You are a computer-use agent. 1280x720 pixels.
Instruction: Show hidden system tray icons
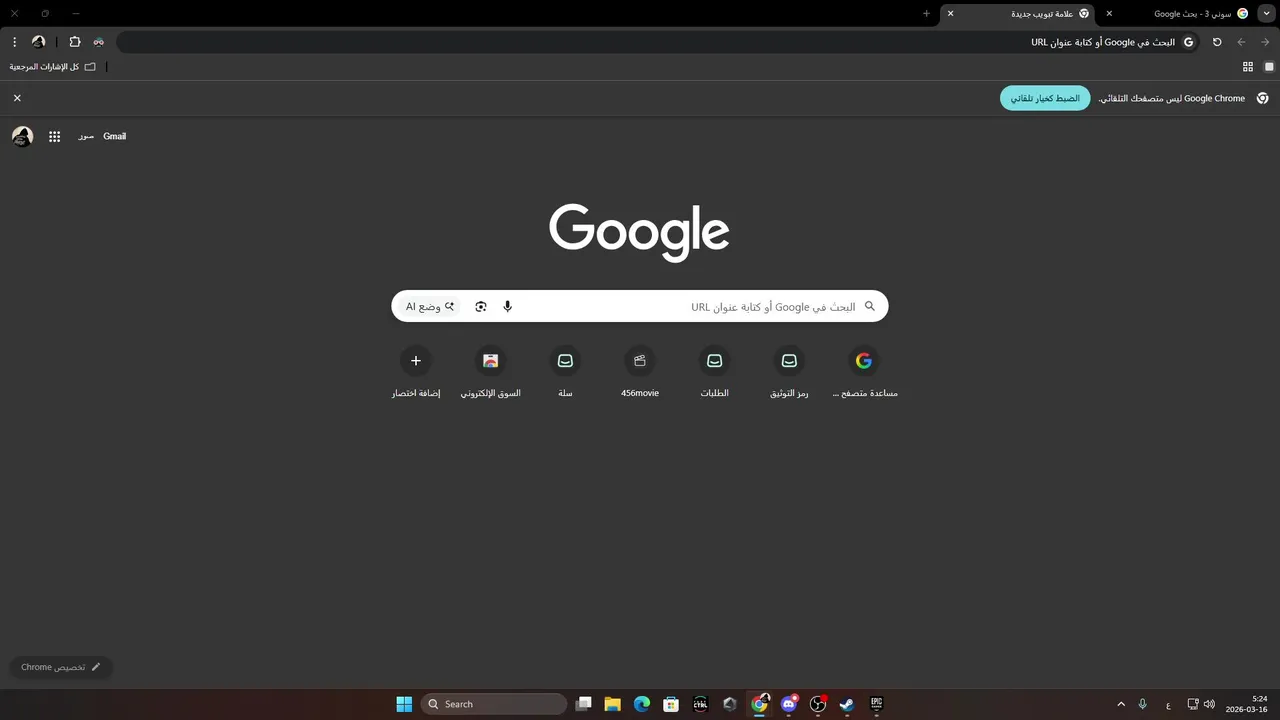tap(1121, 704)
